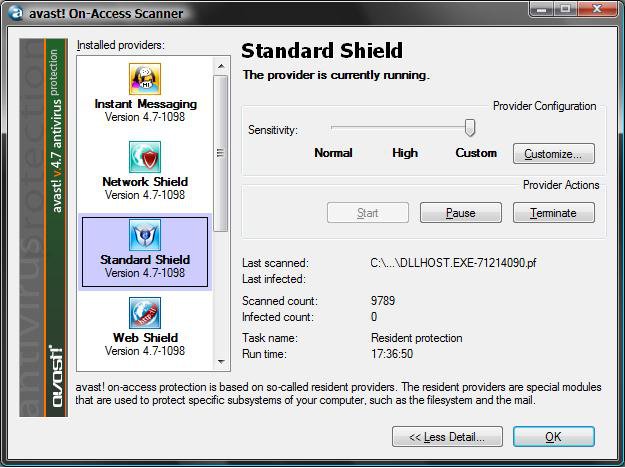Click the scanned count value 9789
The image size is (625, 468).
click(x=383, y=301)
